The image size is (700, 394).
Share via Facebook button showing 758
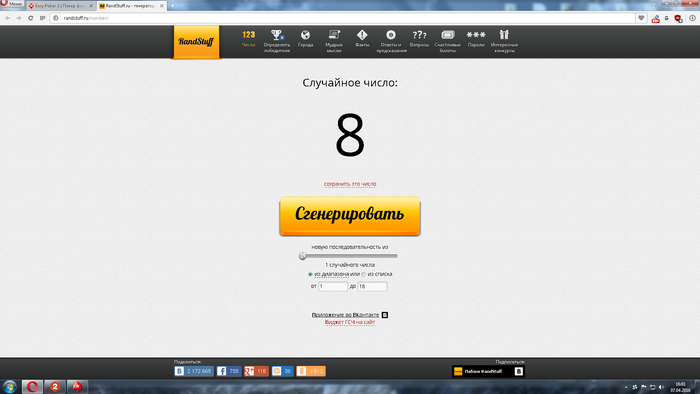[229, 371]
